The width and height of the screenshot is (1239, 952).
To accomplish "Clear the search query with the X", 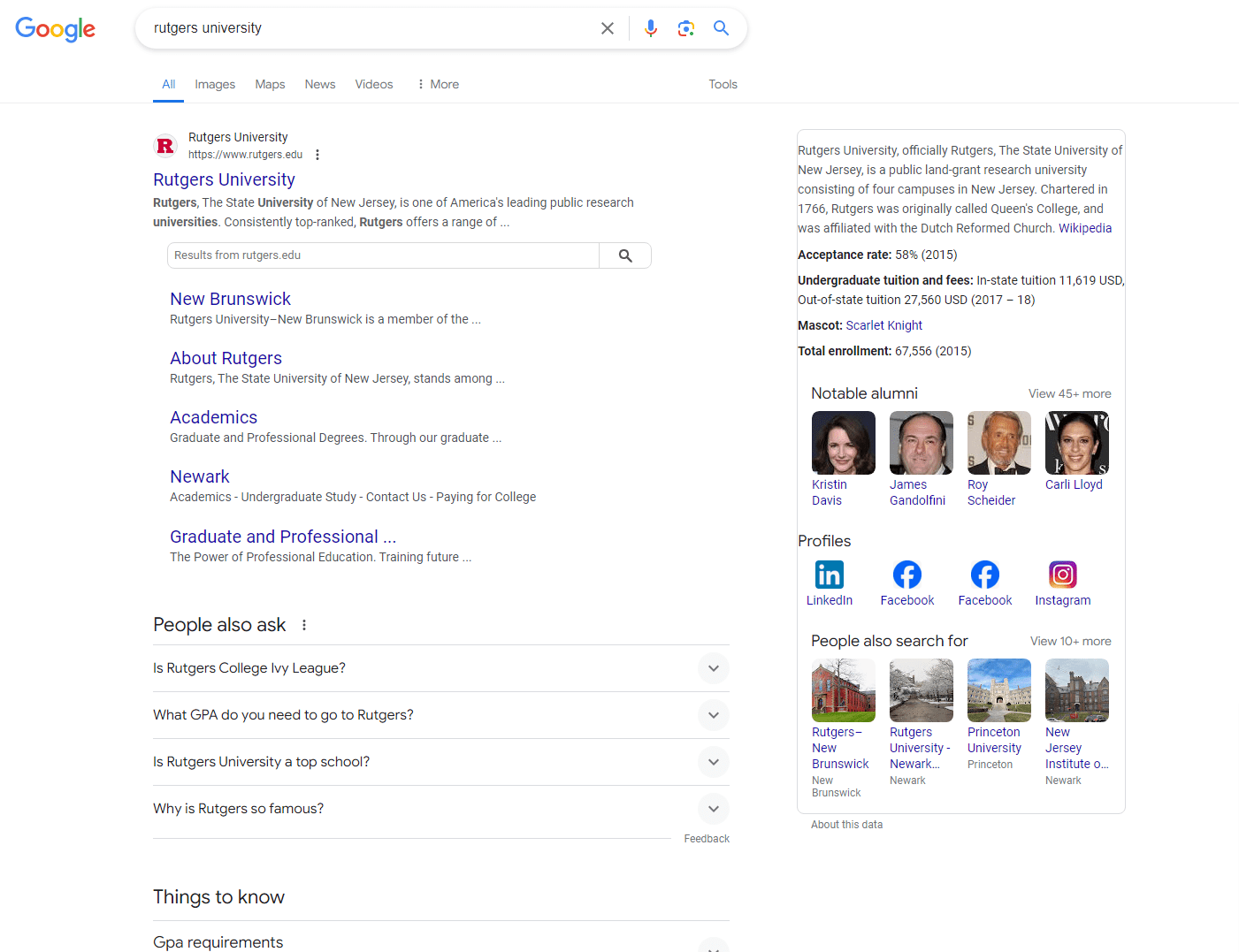I will click(x=608, y=27).
